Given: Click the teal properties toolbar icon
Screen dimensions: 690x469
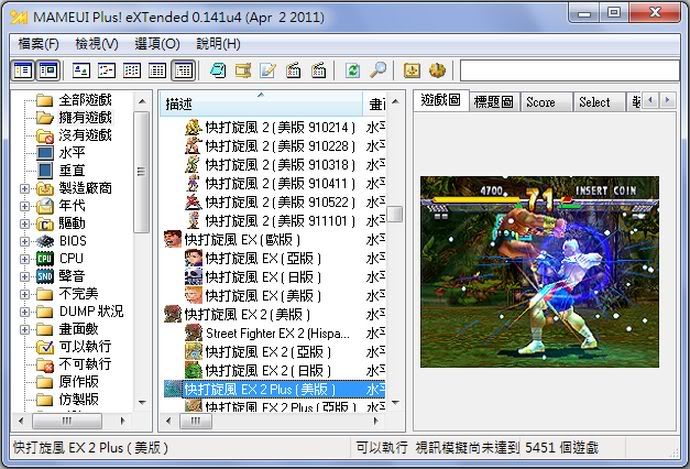Looking at the screenshot, I should click(218, 70).
